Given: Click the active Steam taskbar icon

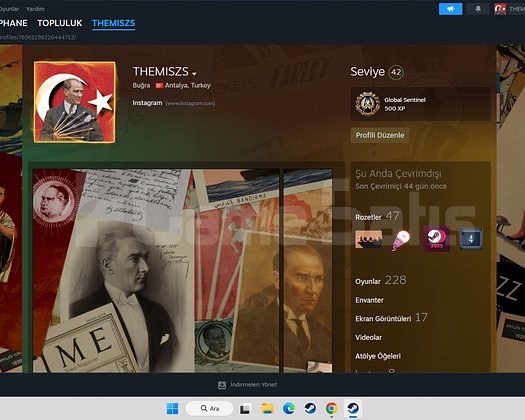Looking at the screenshot, I should (353, 409).
